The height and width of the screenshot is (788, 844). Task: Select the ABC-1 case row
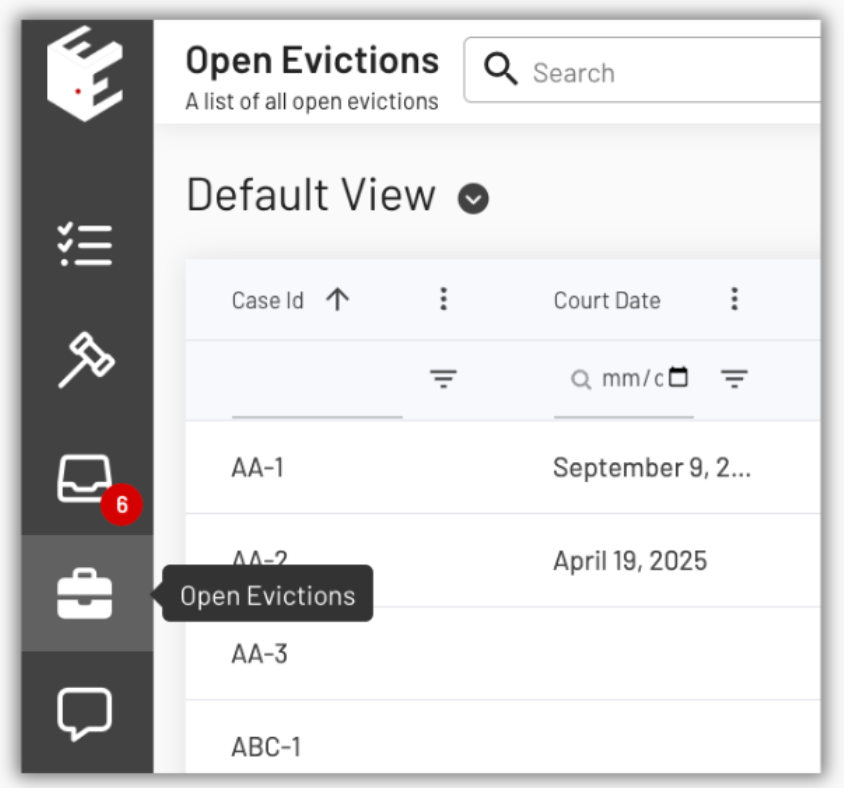[266, 747]
